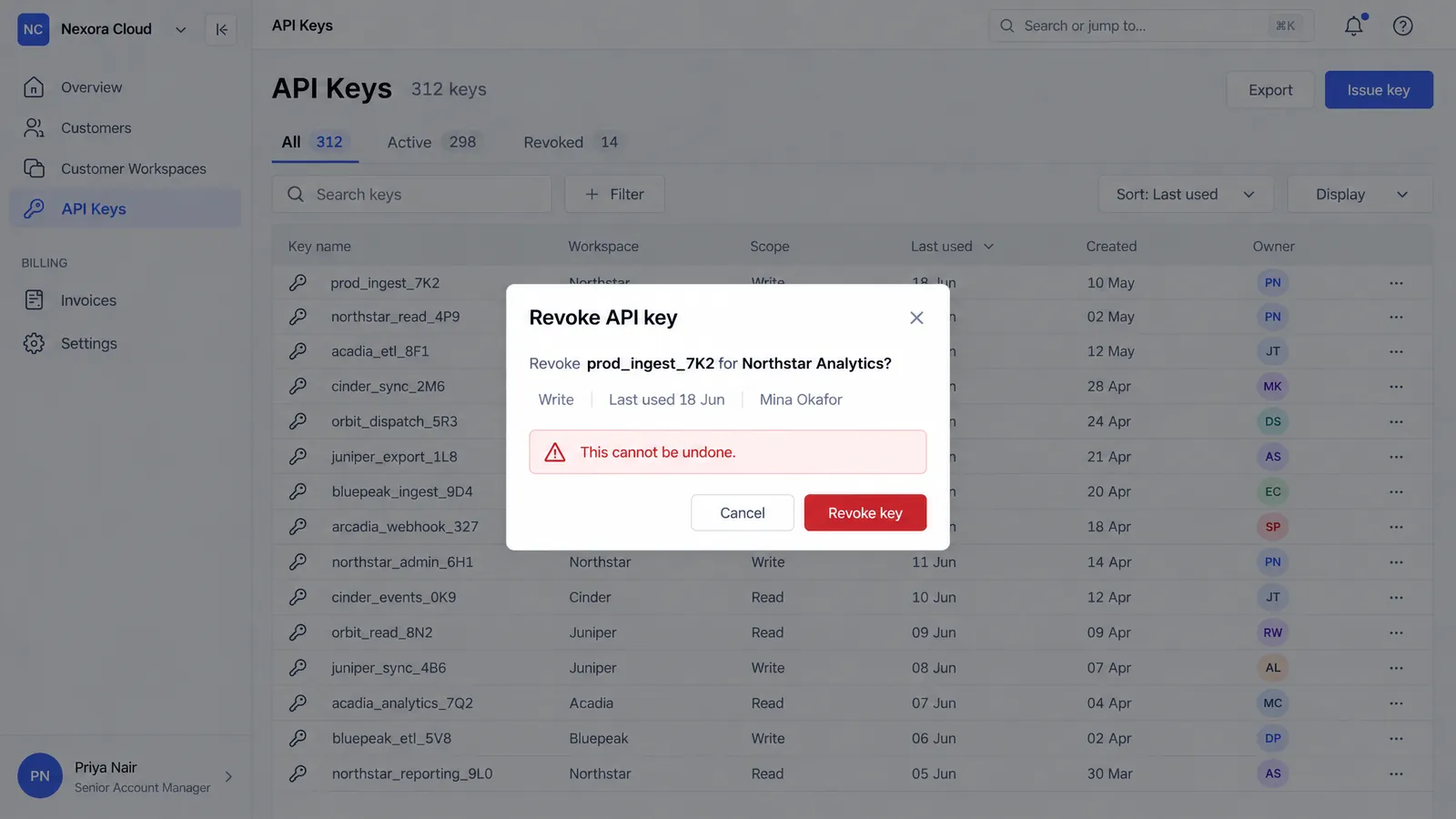Open Invoices under Billing
The width and height of the screenshot is (1456, 819).
(126, 300)
